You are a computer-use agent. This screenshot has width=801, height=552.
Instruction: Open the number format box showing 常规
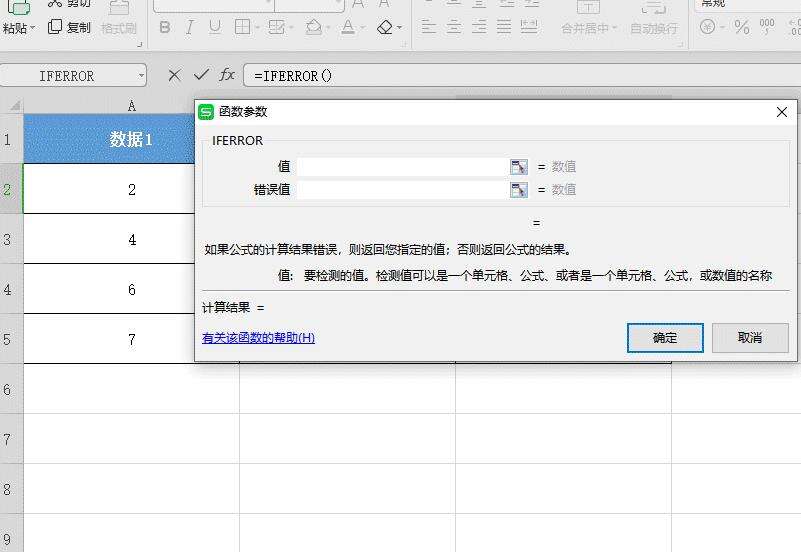tap(748, 4)
